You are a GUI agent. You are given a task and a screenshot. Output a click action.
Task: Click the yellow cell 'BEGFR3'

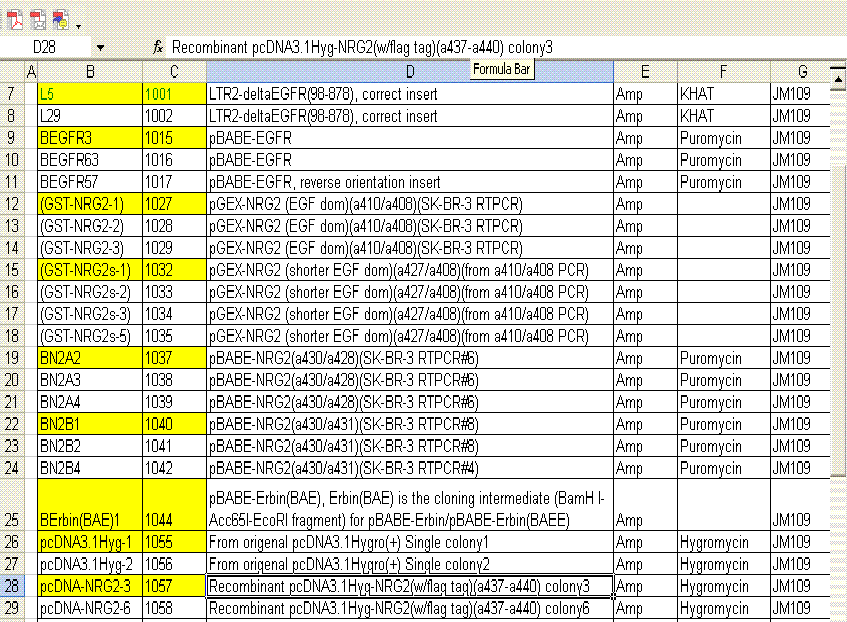(90, 138)
